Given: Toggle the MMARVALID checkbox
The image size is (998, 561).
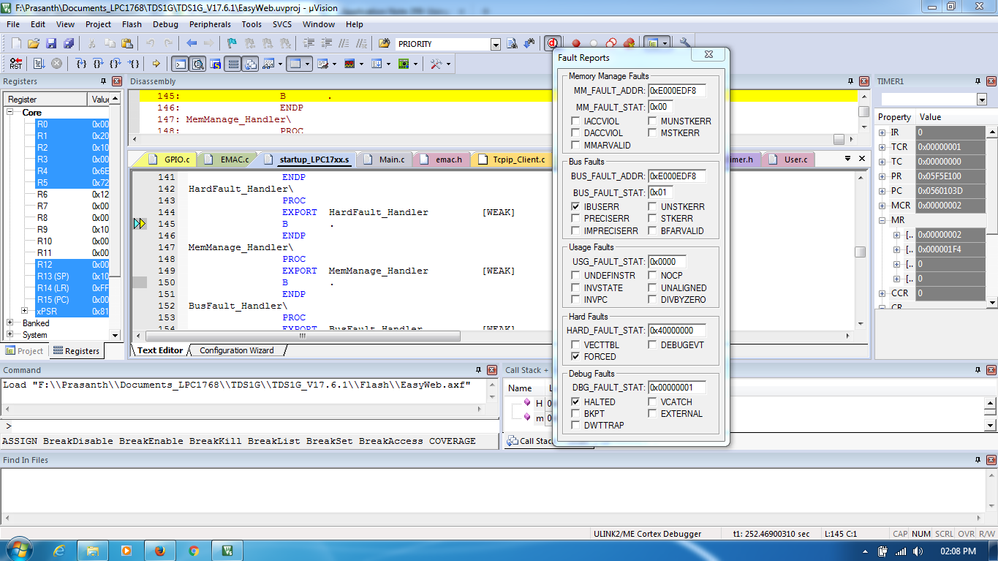Looking at the screenshot, I should (575, 145).
